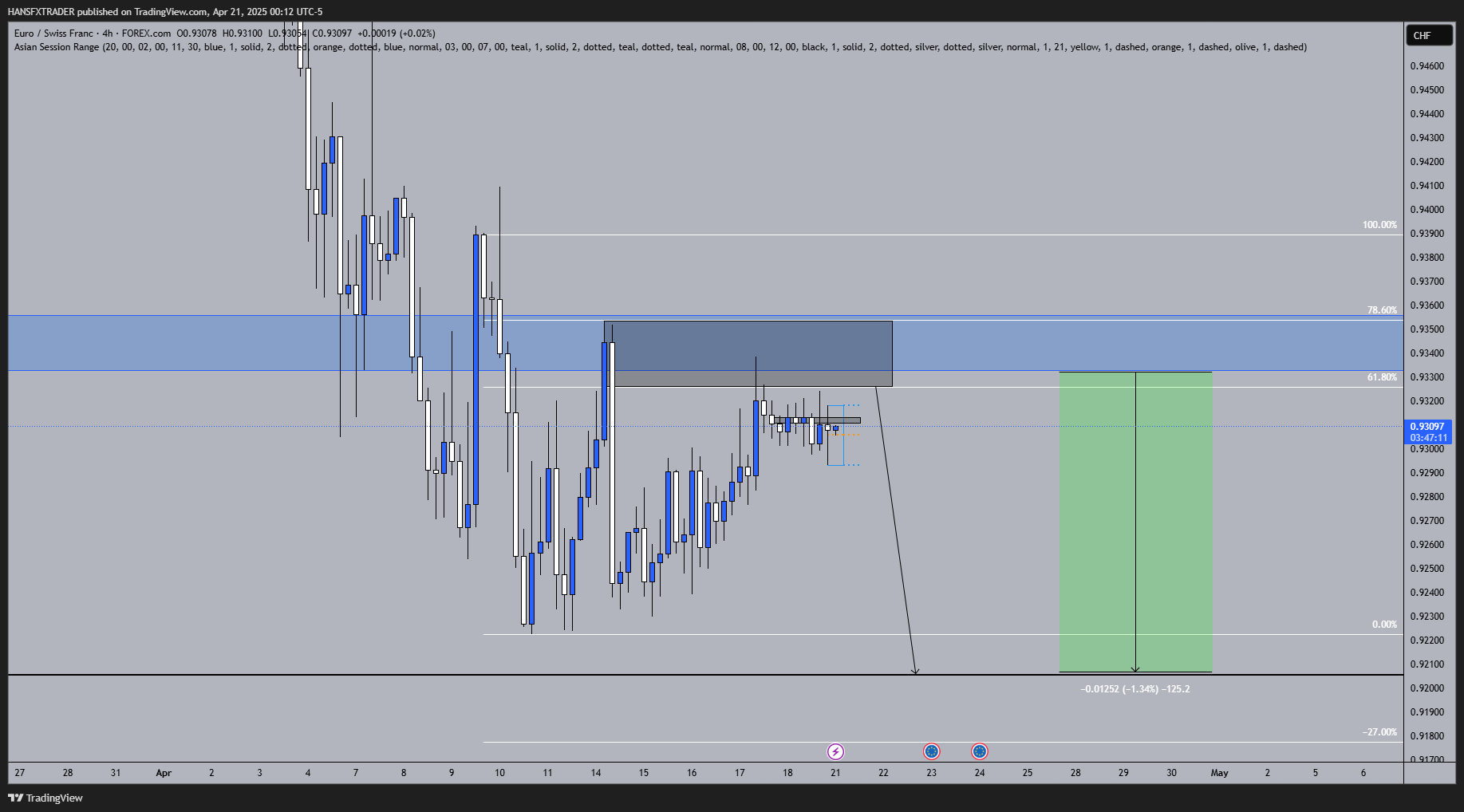Select the 78.60% Fibonacci level label
This screenshot has height=812, width=1464.
[1382, 310]
